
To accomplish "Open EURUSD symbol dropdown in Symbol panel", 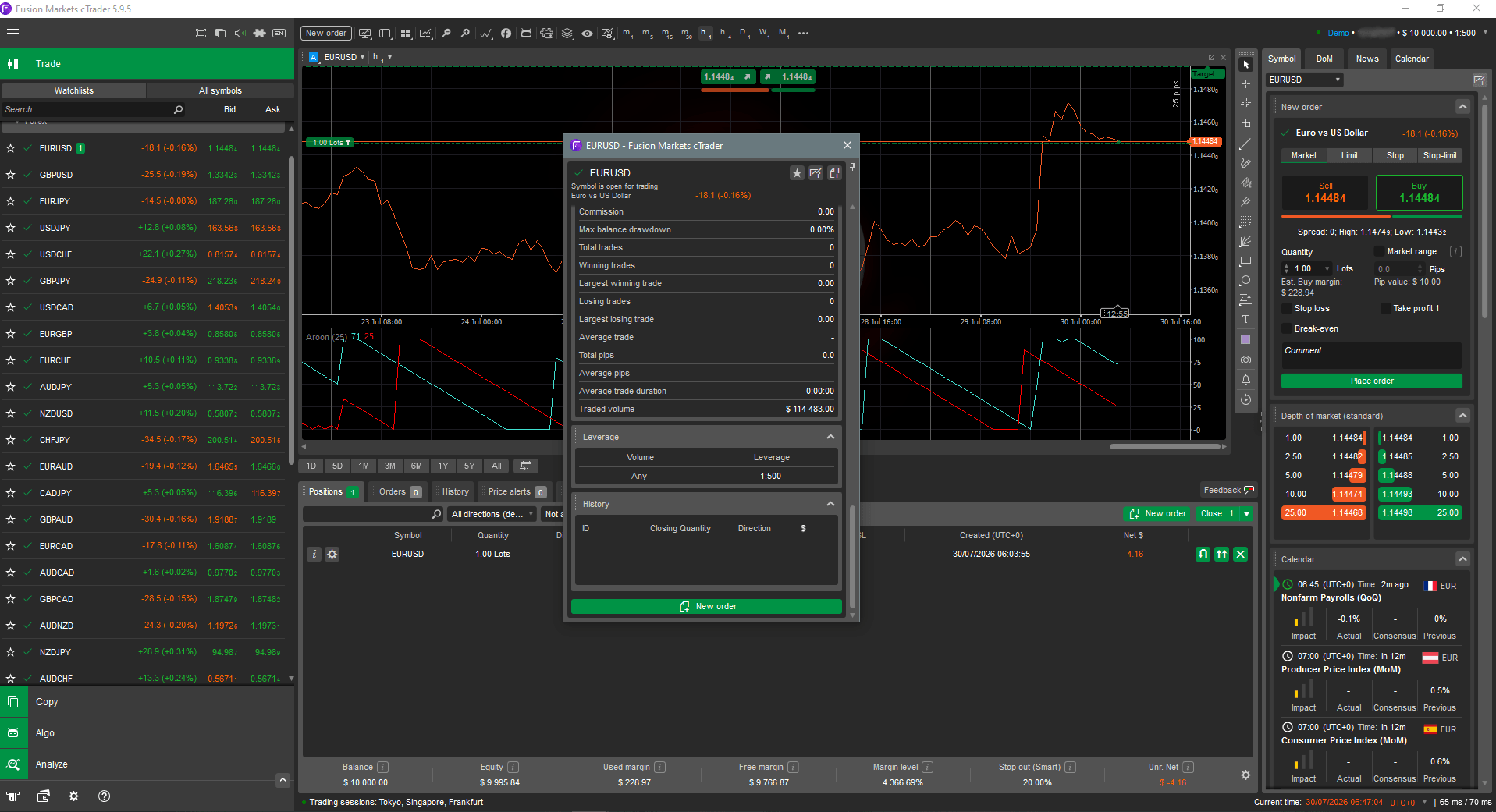I will [1303, 80].
